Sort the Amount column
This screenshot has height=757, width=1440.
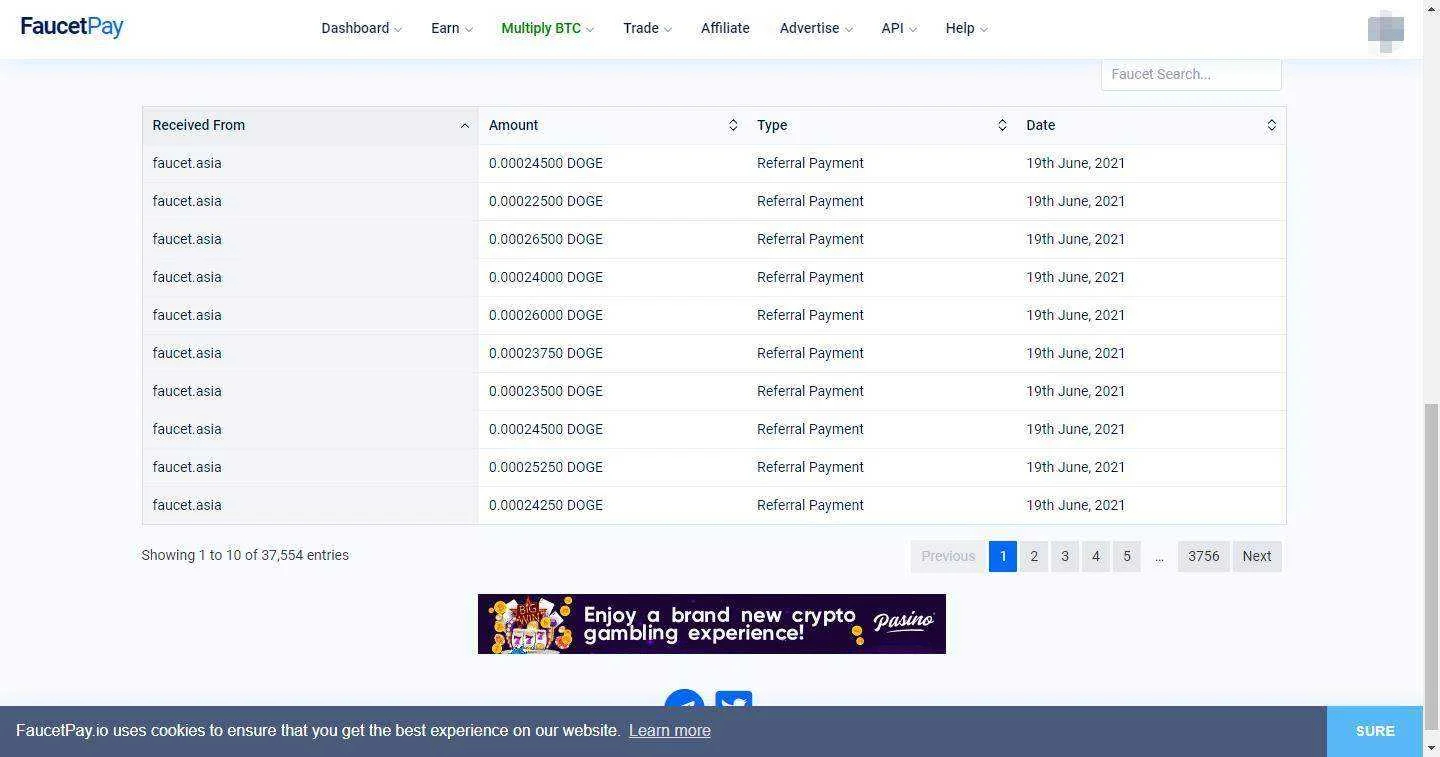click(733, 125)
